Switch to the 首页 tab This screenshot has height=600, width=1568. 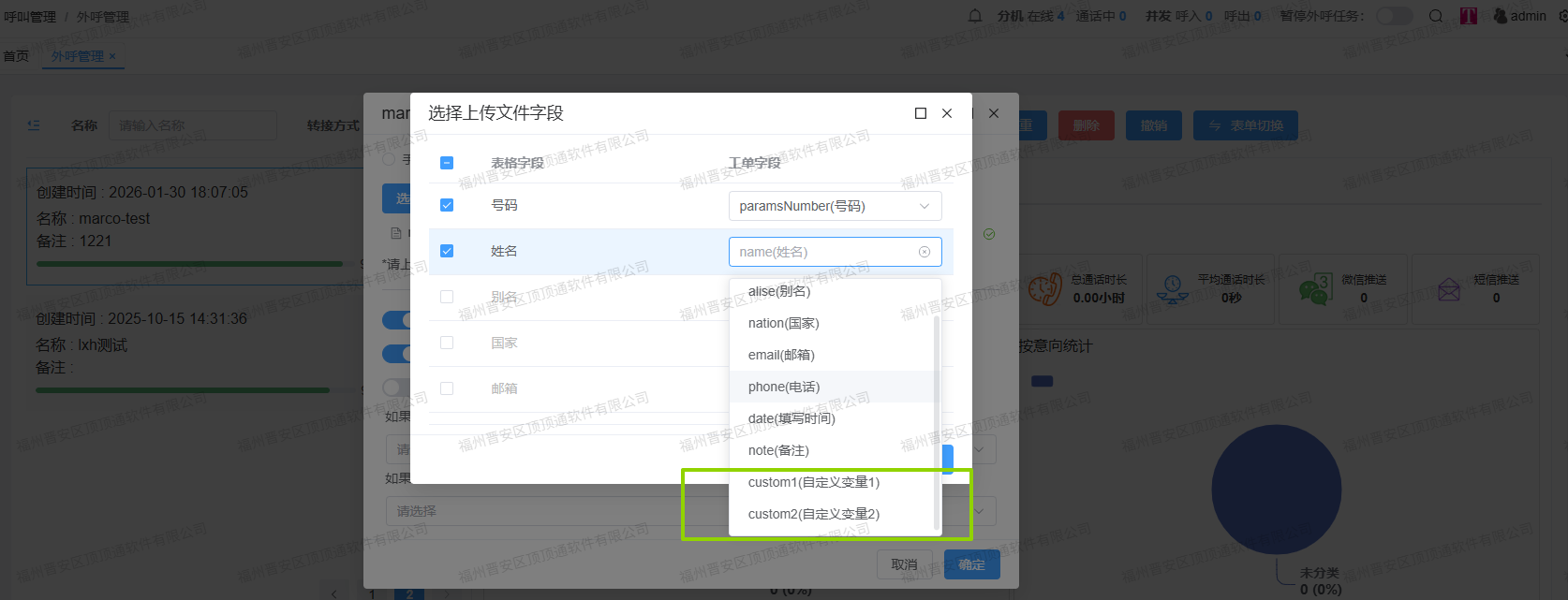[16, 56]
